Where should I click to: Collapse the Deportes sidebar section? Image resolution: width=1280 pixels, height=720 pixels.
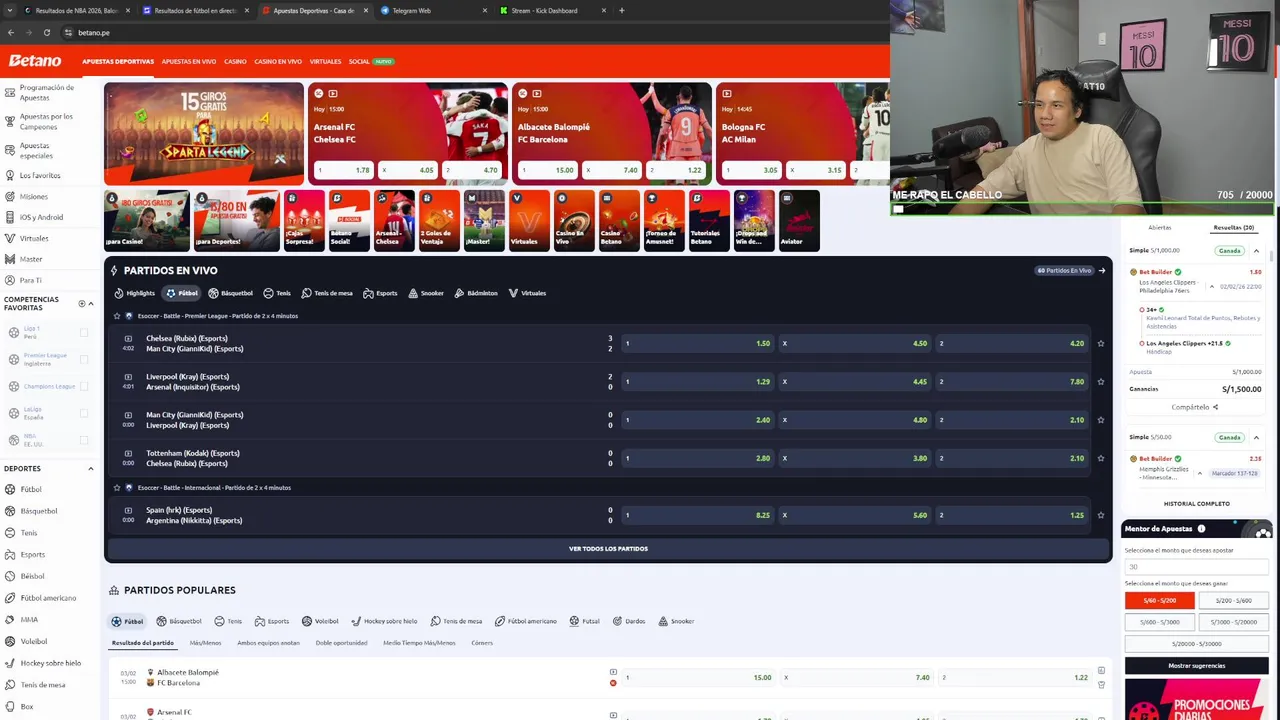pyautogui.click(x=90, y=468)
